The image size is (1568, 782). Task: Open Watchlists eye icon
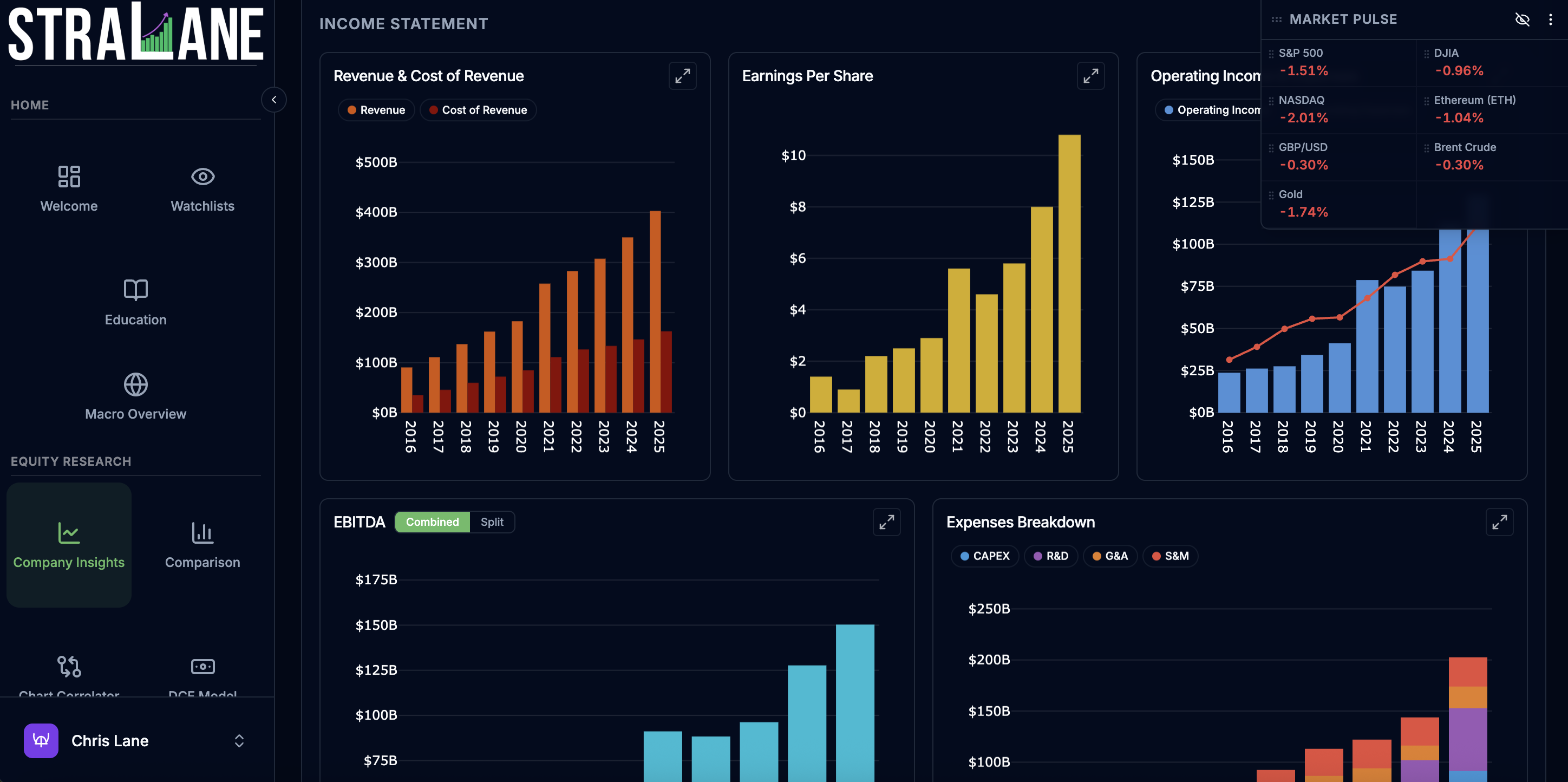tap(202, 177)
